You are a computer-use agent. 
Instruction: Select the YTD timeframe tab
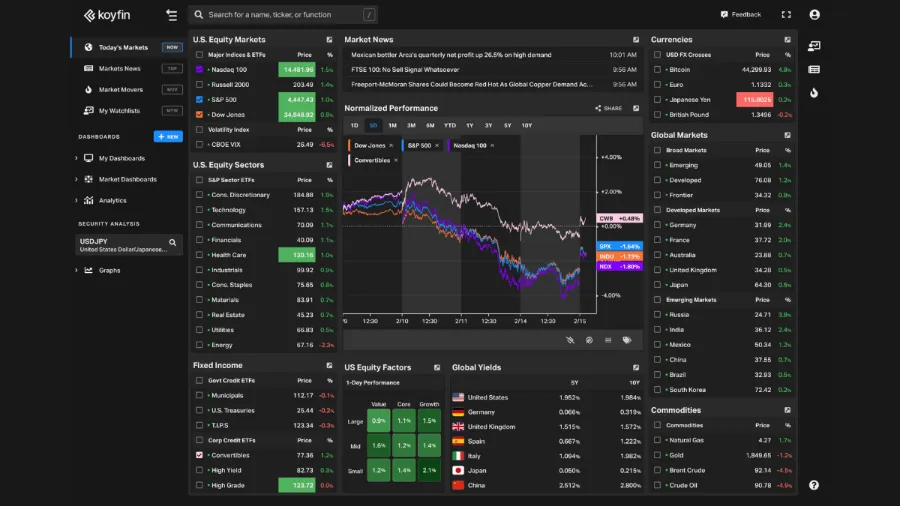pos(449,126)
